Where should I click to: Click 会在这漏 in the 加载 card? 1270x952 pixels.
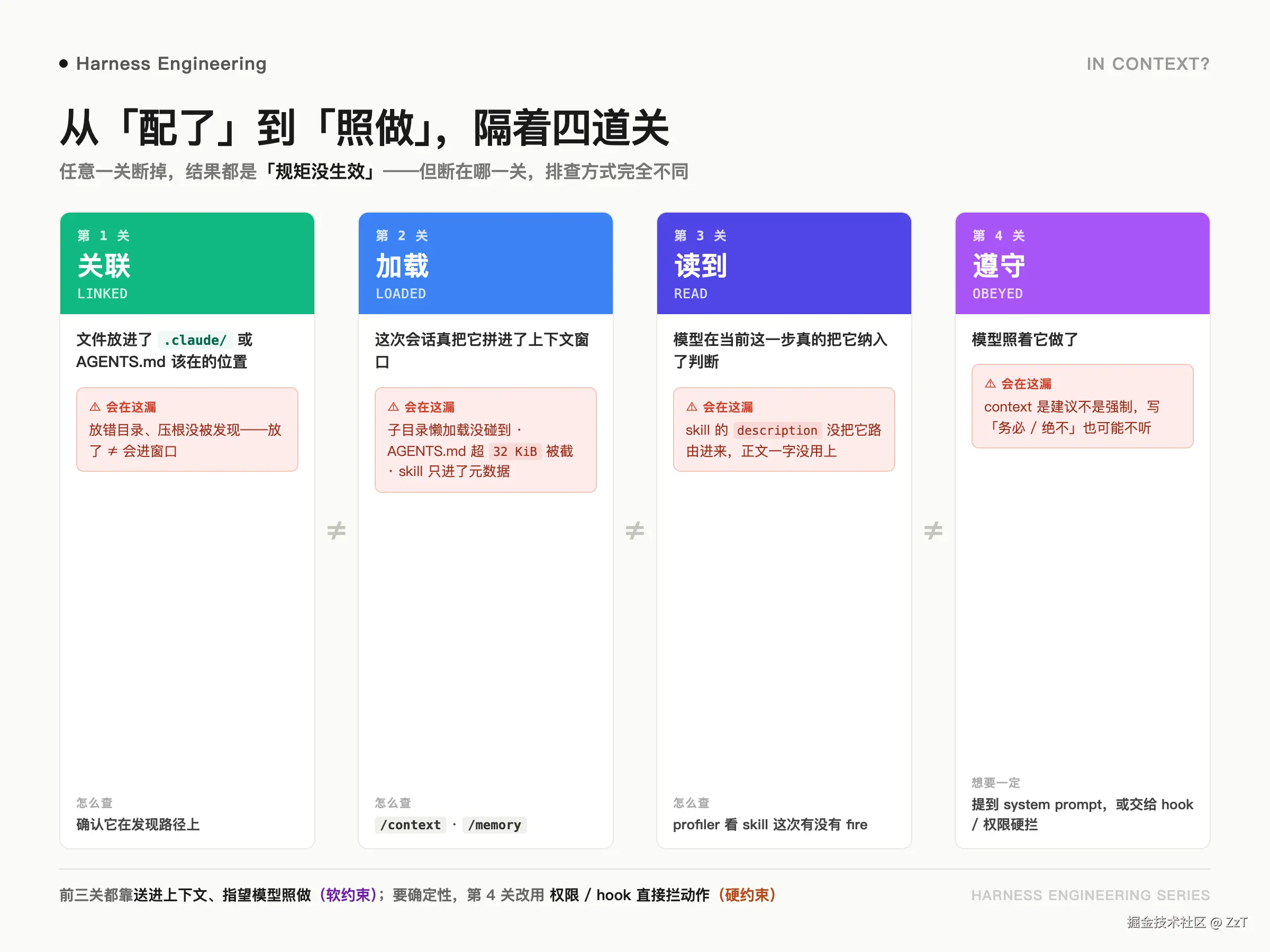pos(430,407)
